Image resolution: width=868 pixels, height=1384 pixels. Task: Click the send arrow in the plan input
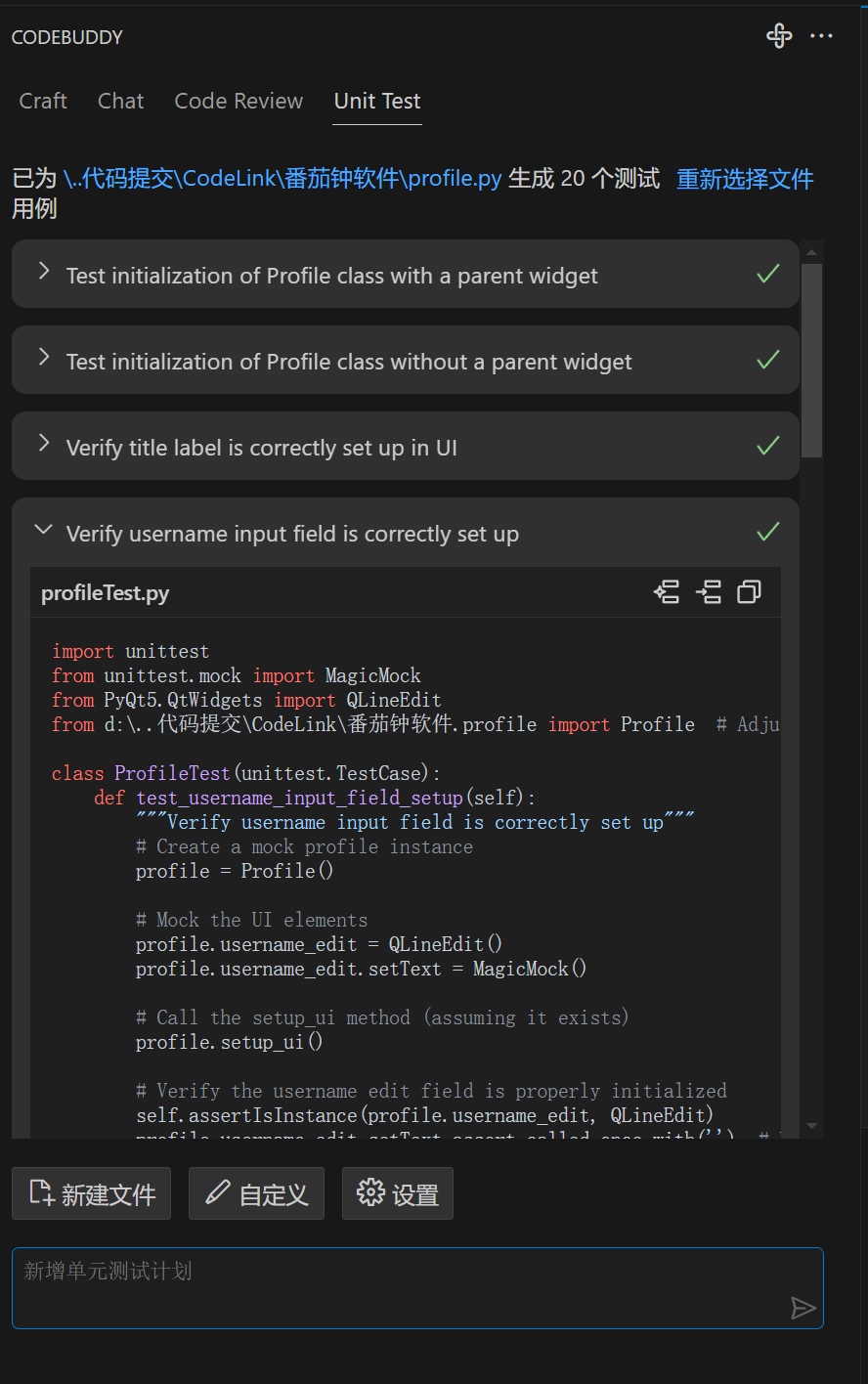click(803, 1309)
